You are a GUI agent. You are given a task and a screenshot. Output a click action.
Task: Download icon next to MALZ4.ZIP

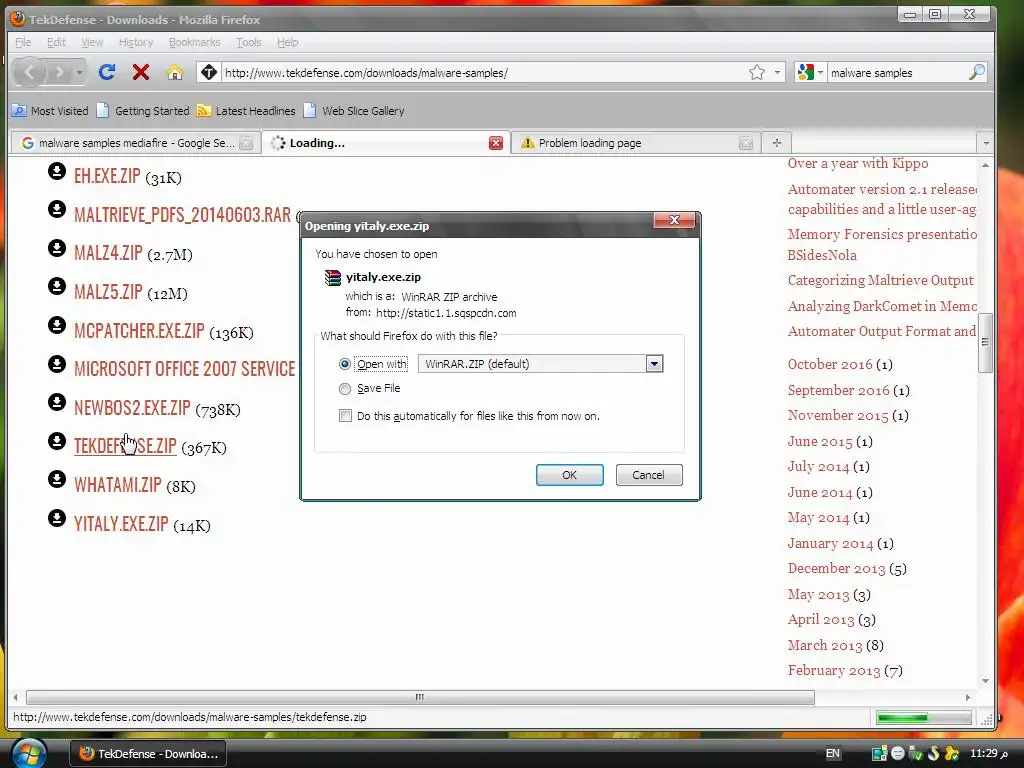[x=57, y=248]
